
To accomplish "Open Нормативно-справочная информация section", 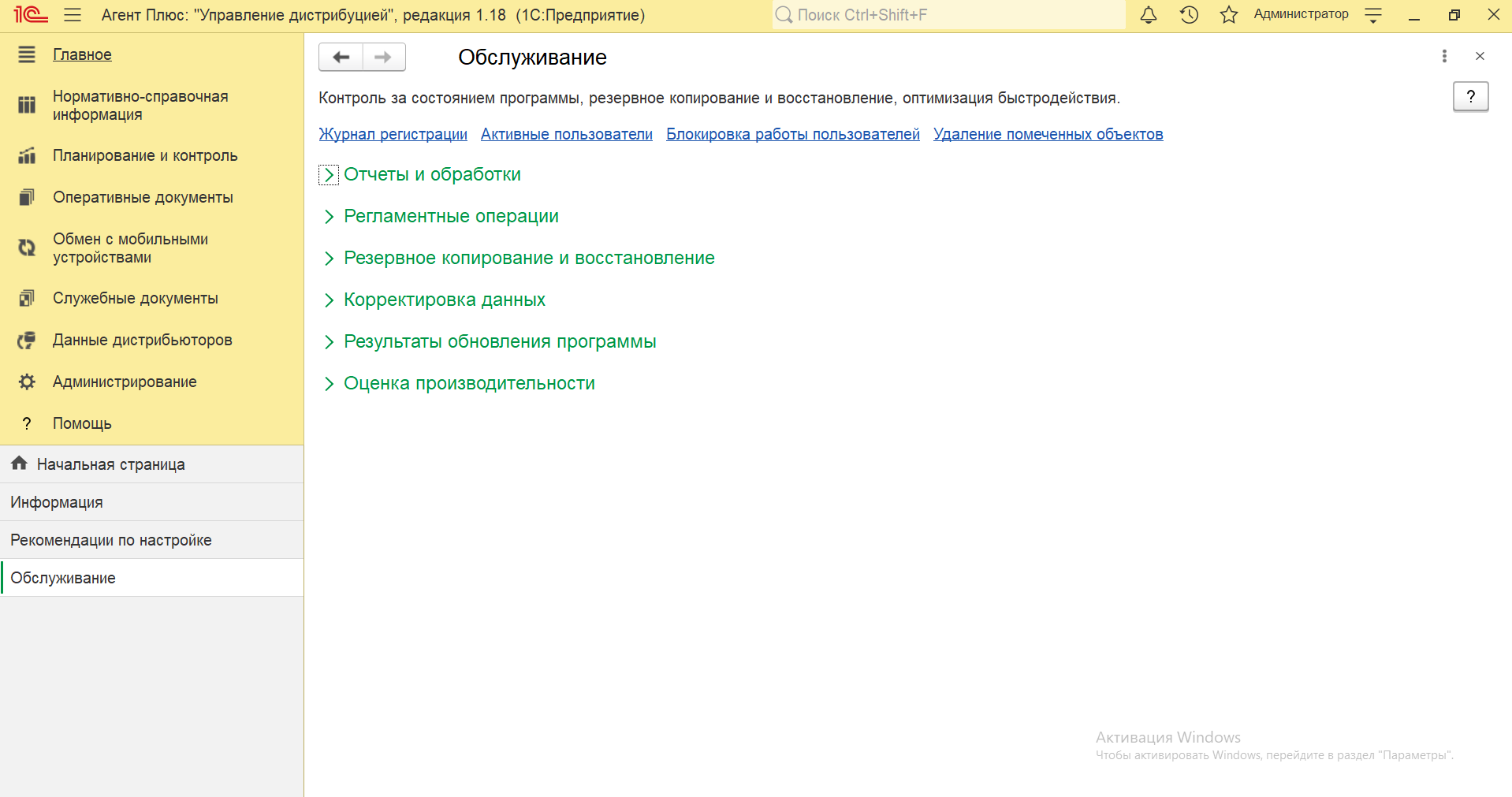I will coord(140,105).
